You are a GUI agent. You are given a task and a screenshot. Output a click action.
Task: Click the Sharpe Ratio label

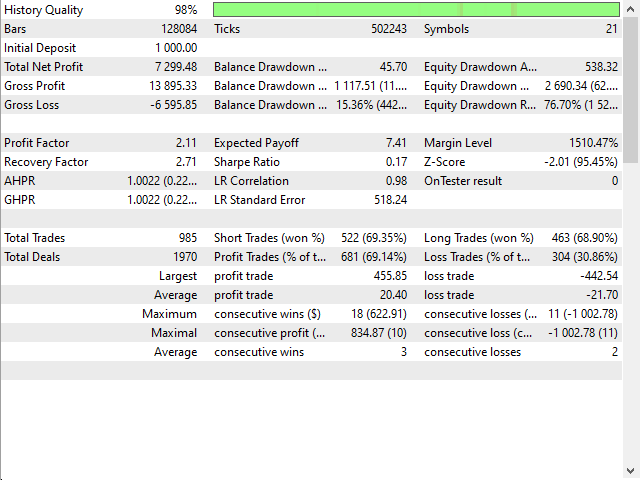pos(247,162)
